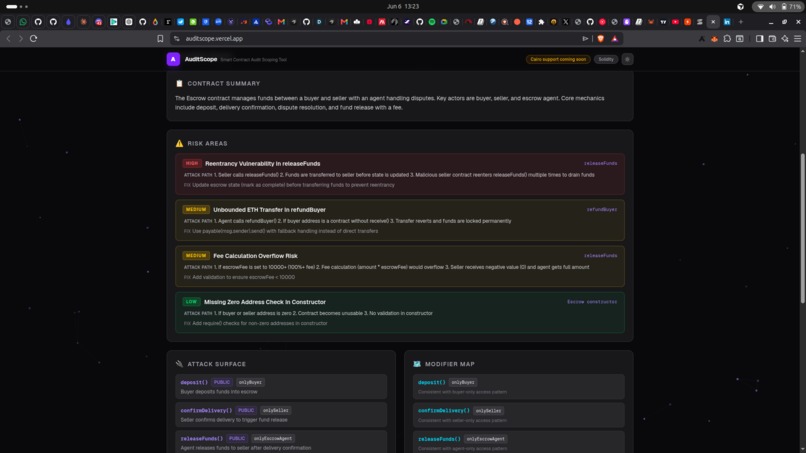
Task: Click onlyEscrowAgent tag in Attack Surface
Action: coord(273,439)
